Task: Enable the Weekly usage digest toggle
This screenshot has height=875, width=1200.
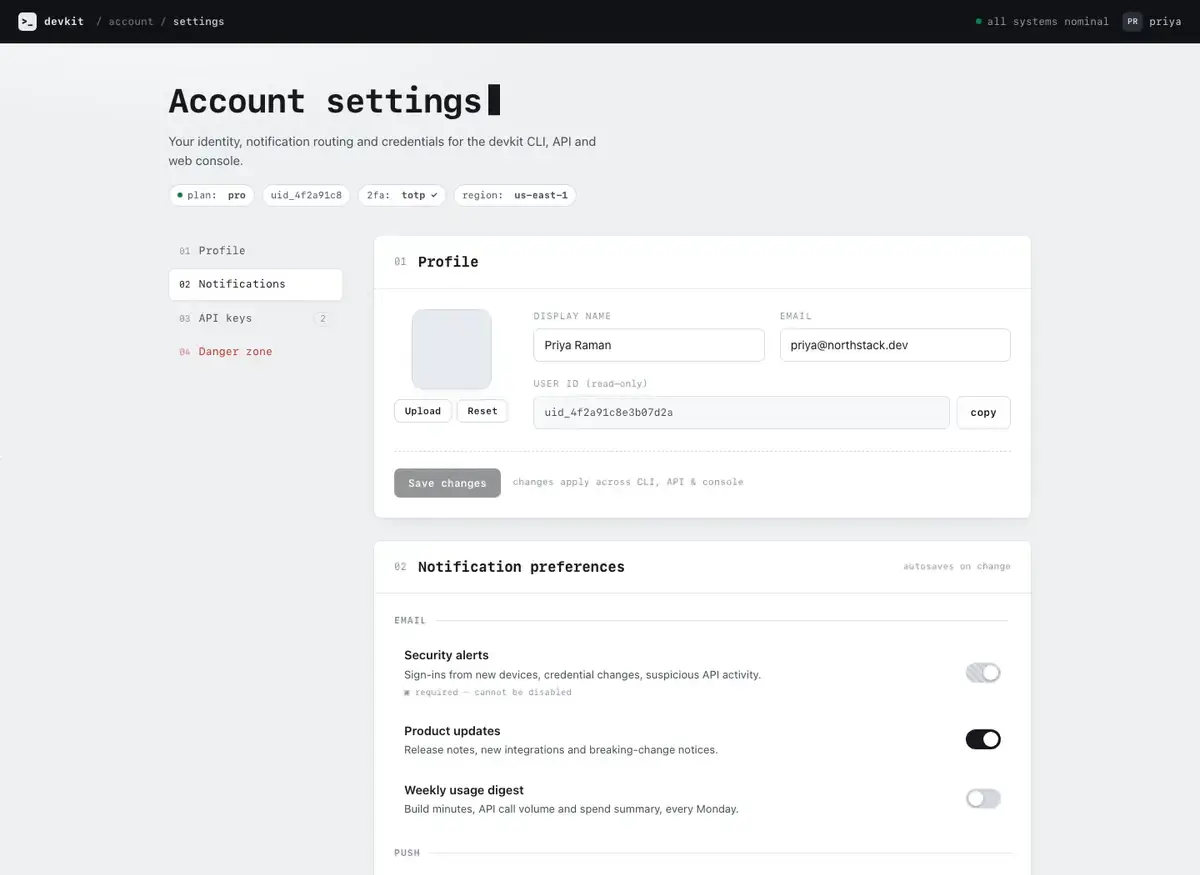Action: [983, 798]
